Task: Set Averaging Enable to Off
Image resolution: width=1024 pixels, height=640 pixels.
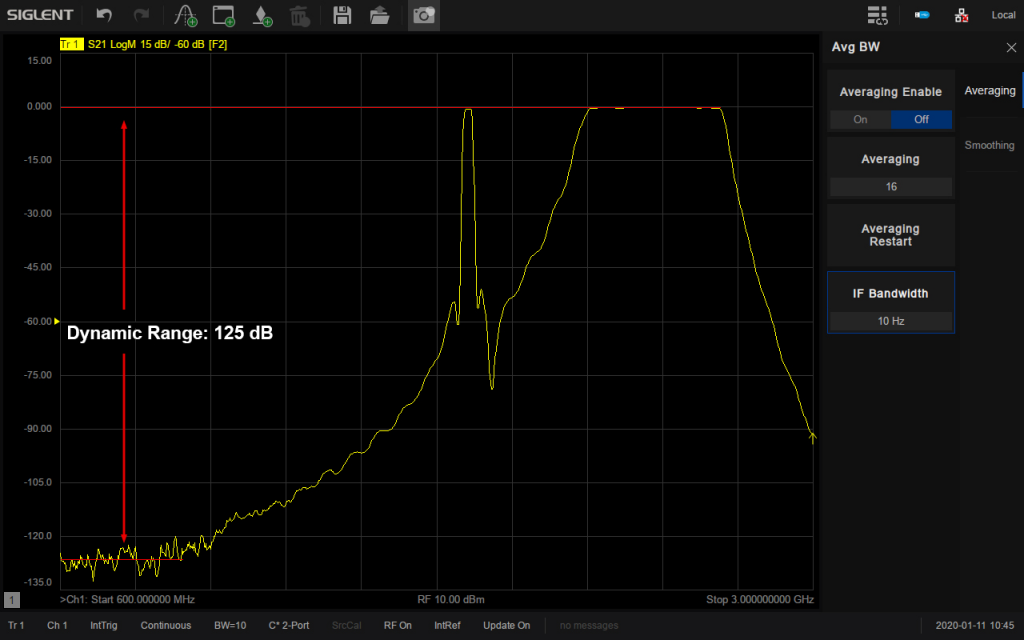Action: tap(921, 119)
